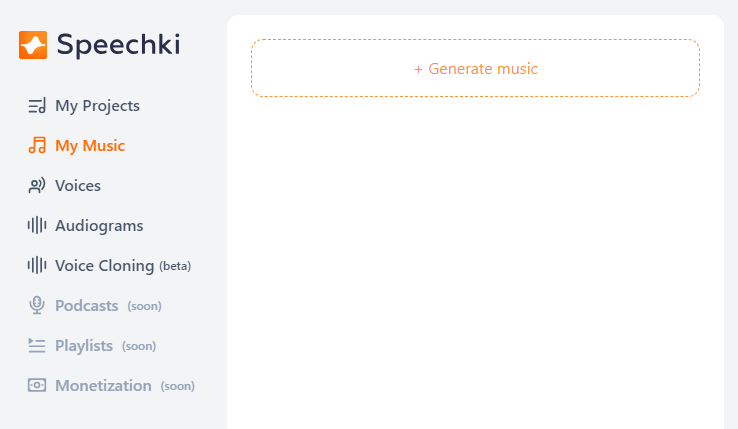This screenshot has width=738, height=429.
Task: Select the Monetization menu label
Action: (103, 386)
